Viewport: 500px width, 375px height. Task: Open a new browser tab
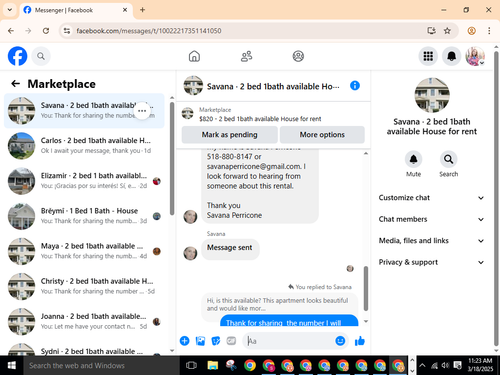tap(142, 10)
